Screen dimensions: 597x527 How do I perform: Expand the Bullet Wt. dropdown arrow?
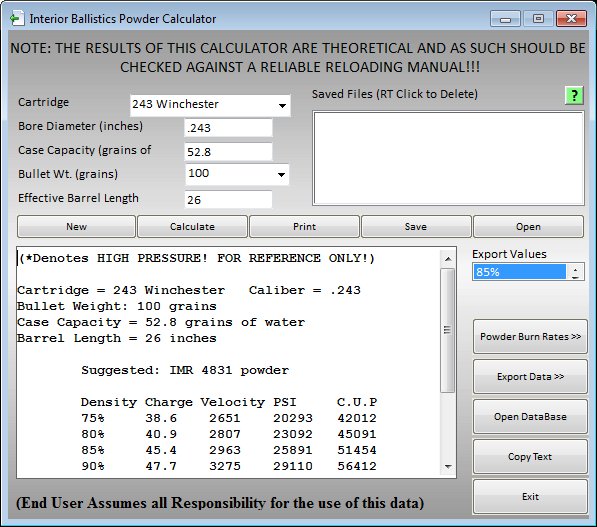[281, 175]
